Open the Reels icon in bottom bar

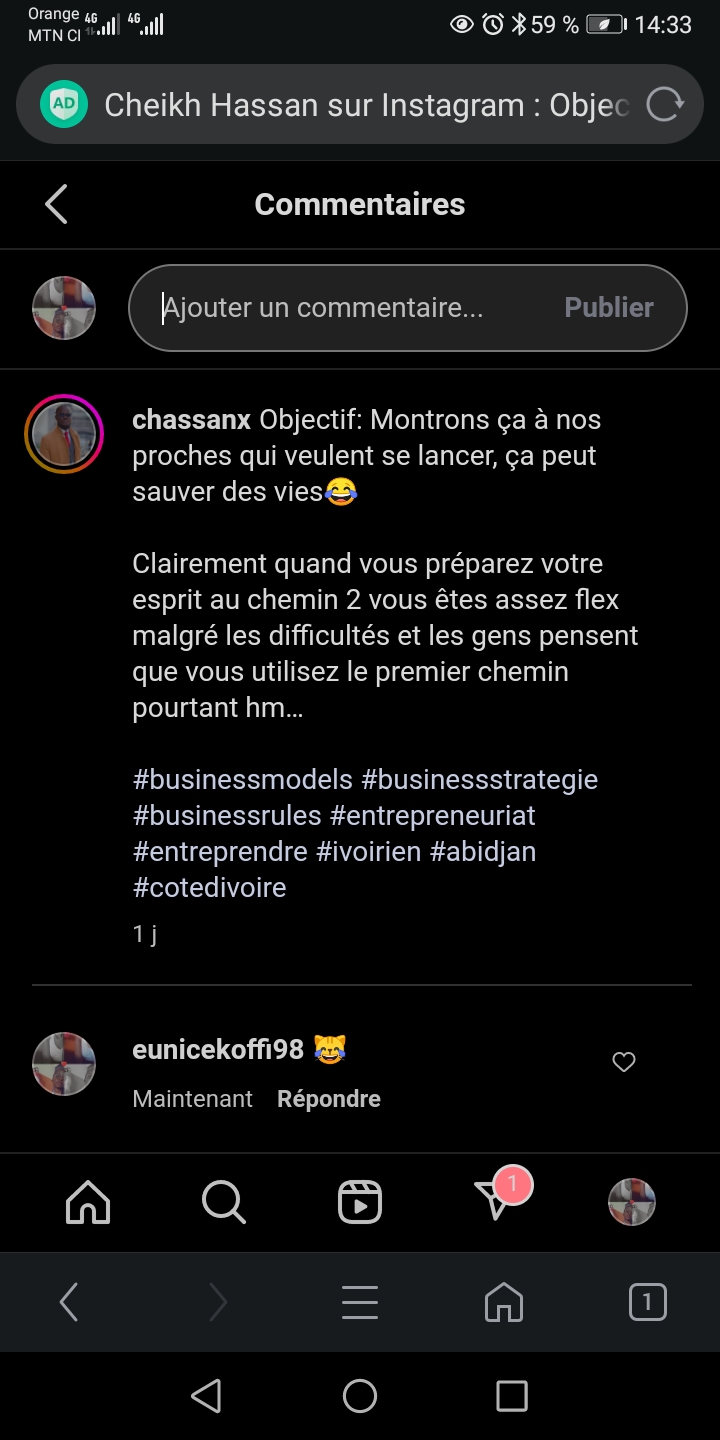[360, 1202]
